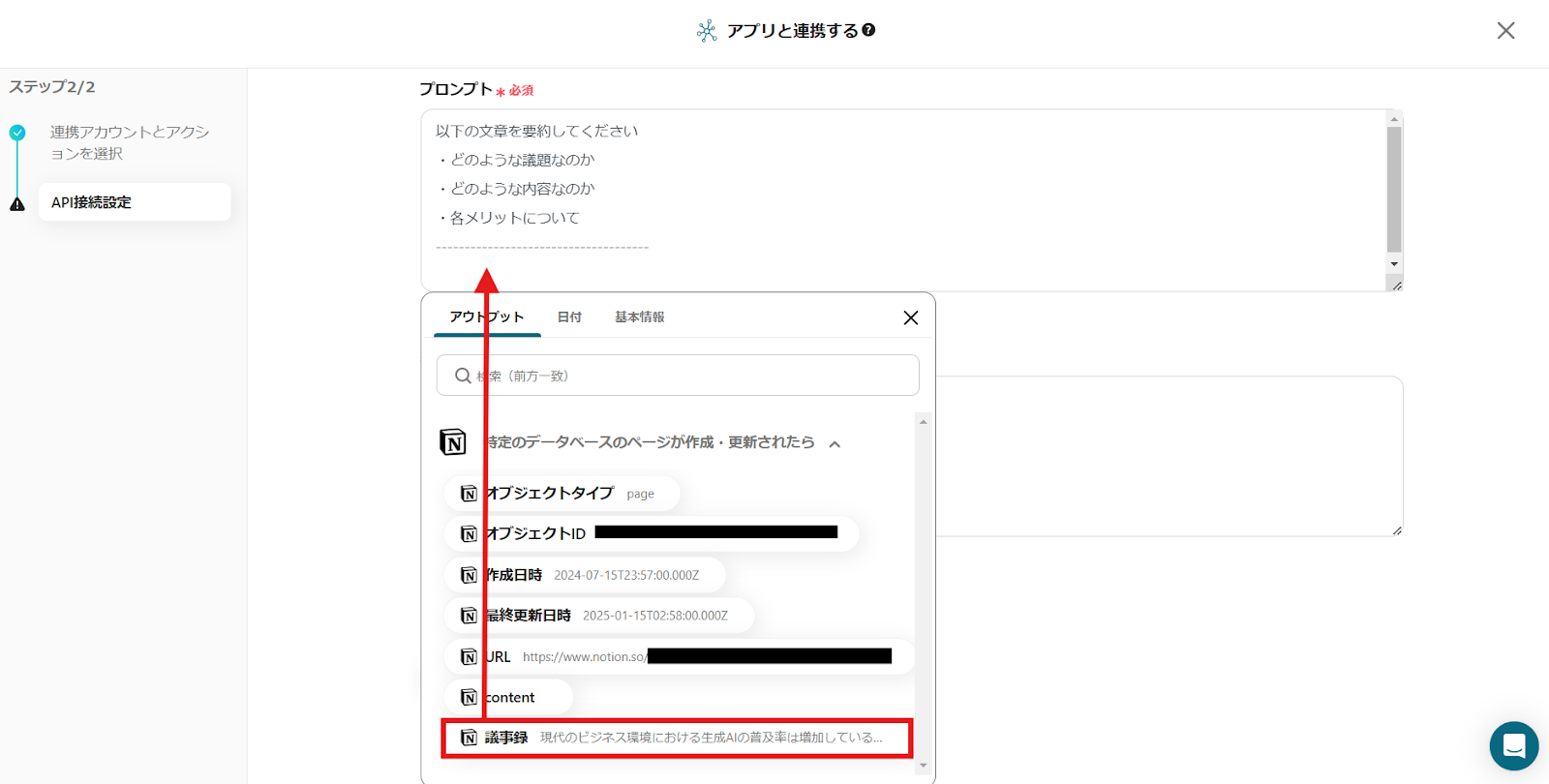Image resolution: width=1549 pixels, height=784 pixels.
Task: Click the large Notion logo icon
Action: pyautogui.click(x=453, y=442)
